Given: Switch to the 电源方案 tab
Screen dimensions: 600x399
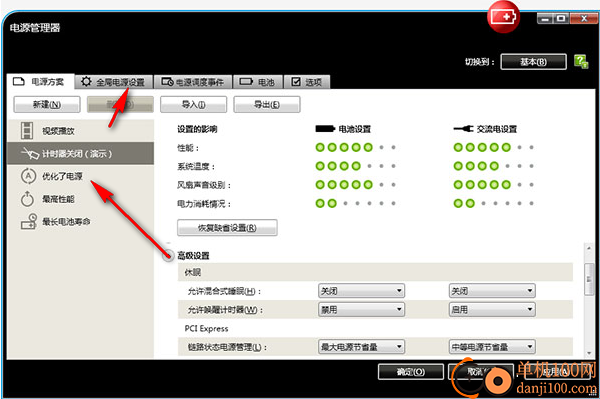Looking at the screenshot, I should (x=40, y=81).
